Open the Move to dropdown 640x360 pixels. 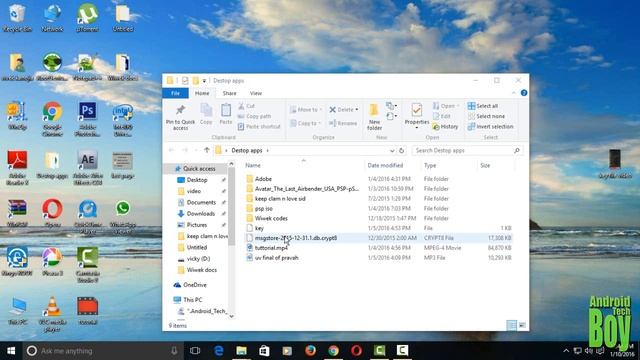(306, 109)
